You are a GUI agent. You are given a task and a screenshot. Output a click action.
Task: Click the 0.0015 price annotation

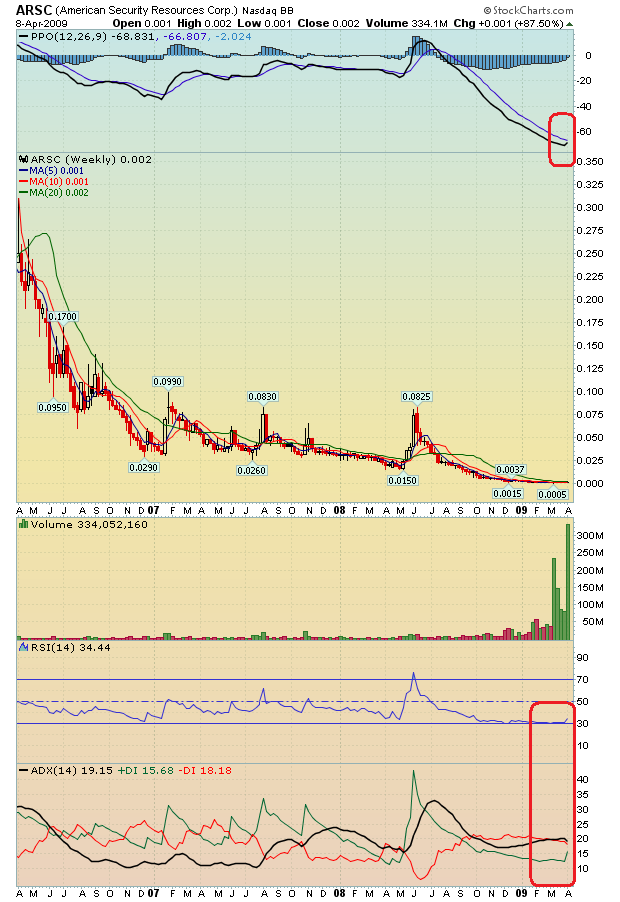[508, 493]
